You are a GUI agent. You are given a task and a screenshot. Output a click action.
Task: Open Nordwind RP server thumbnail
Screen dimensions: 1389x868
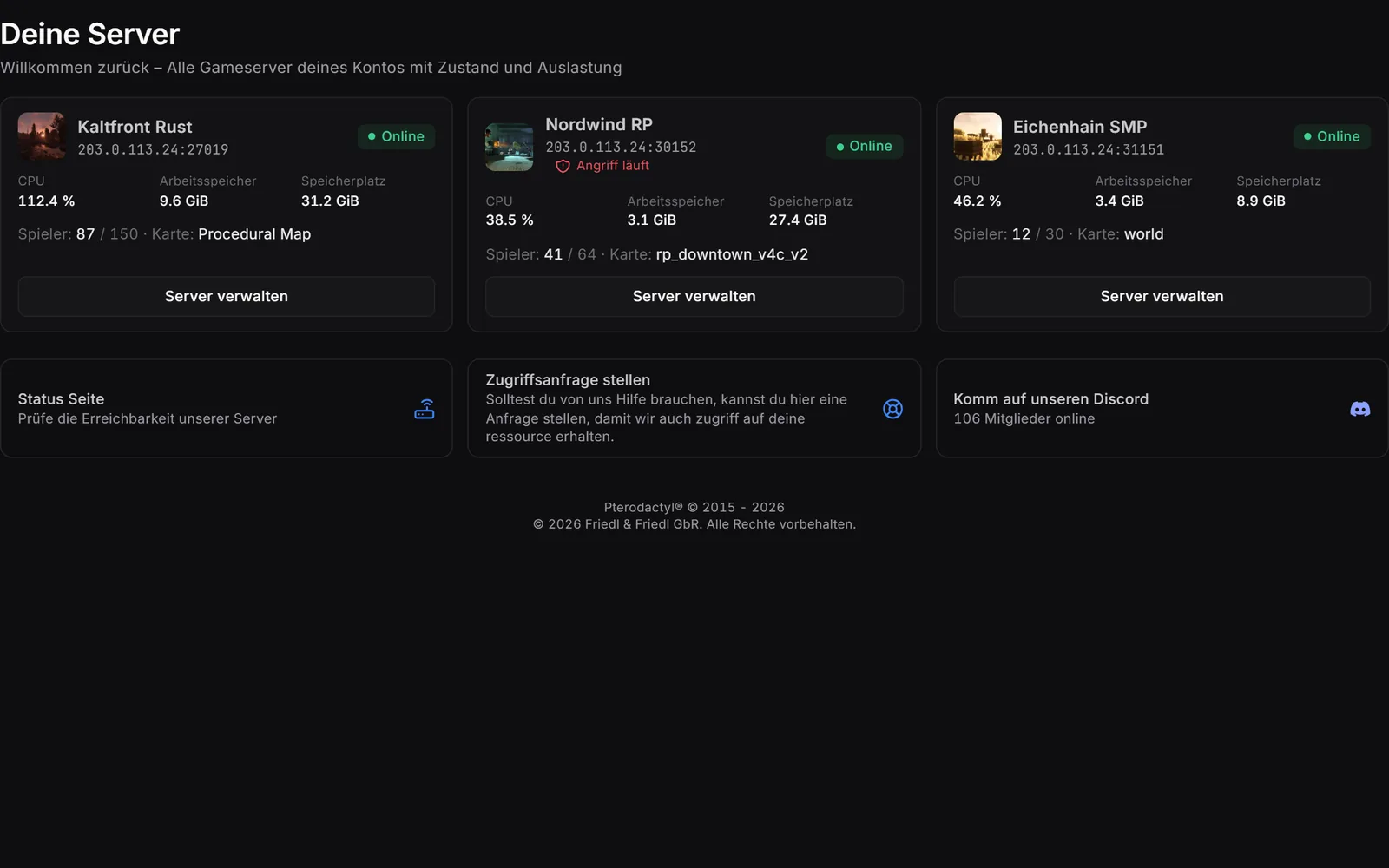[510, 147]
